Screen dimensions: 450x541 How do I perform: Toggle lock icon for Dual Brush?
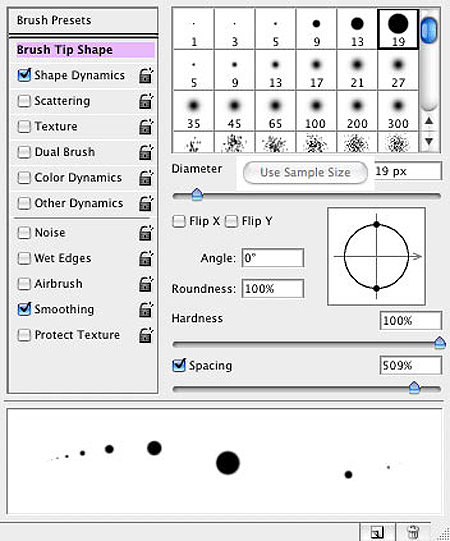[146, 152]
